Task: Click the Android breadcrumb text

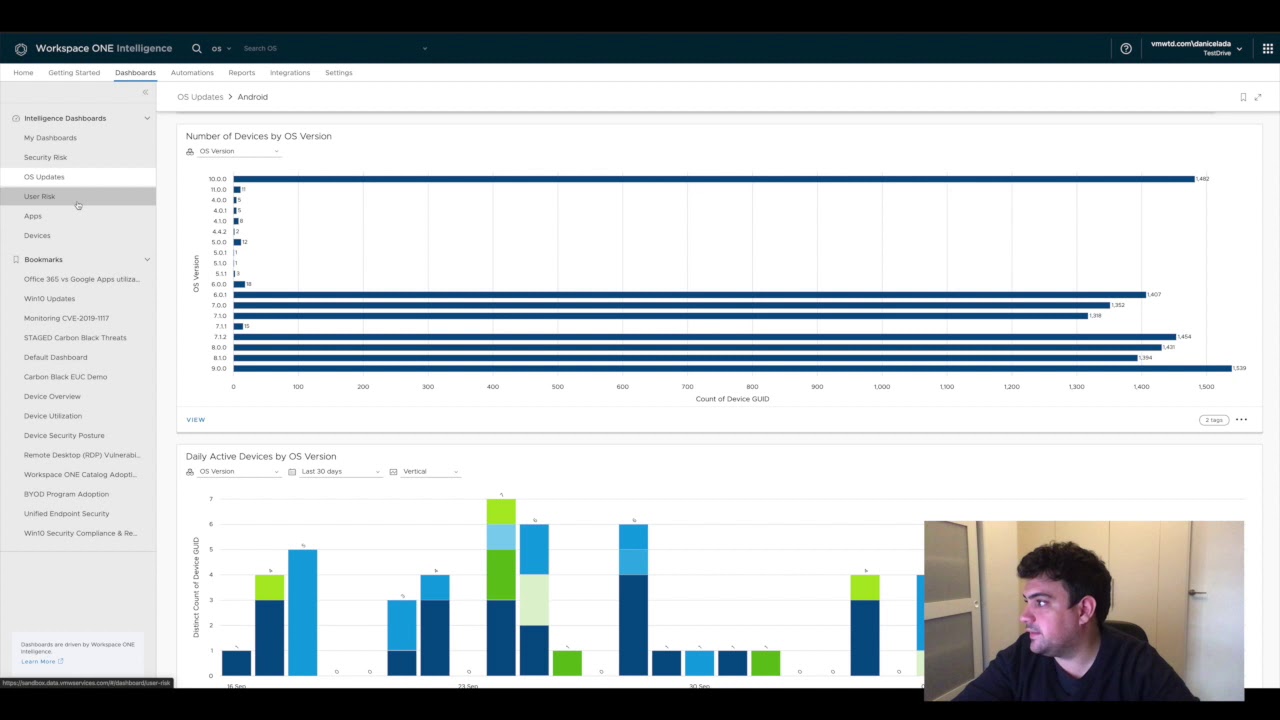Action: 252,97
